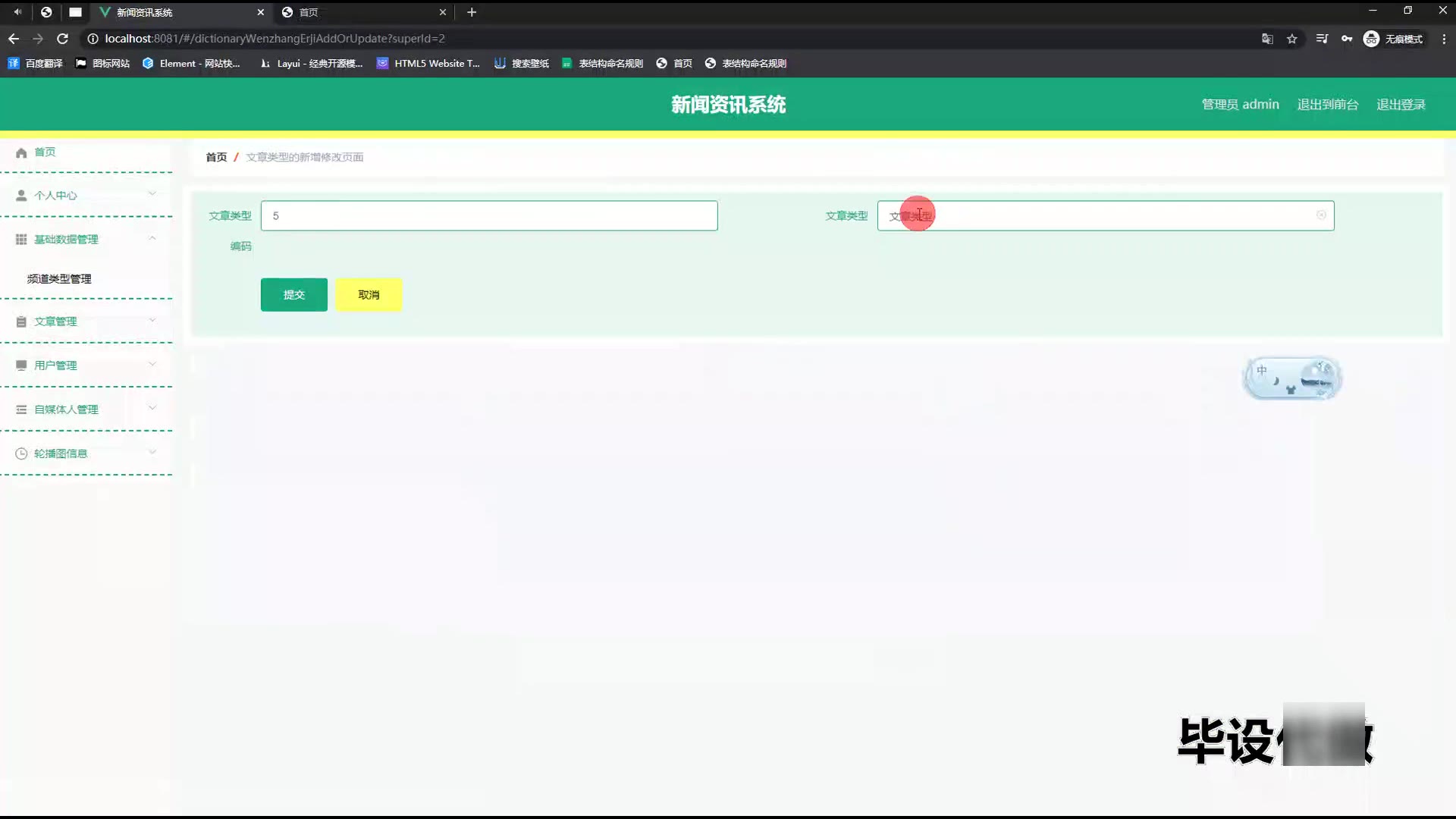
Task: Bookmark this page with the star icon
Action: click(x=1292, y=39)
